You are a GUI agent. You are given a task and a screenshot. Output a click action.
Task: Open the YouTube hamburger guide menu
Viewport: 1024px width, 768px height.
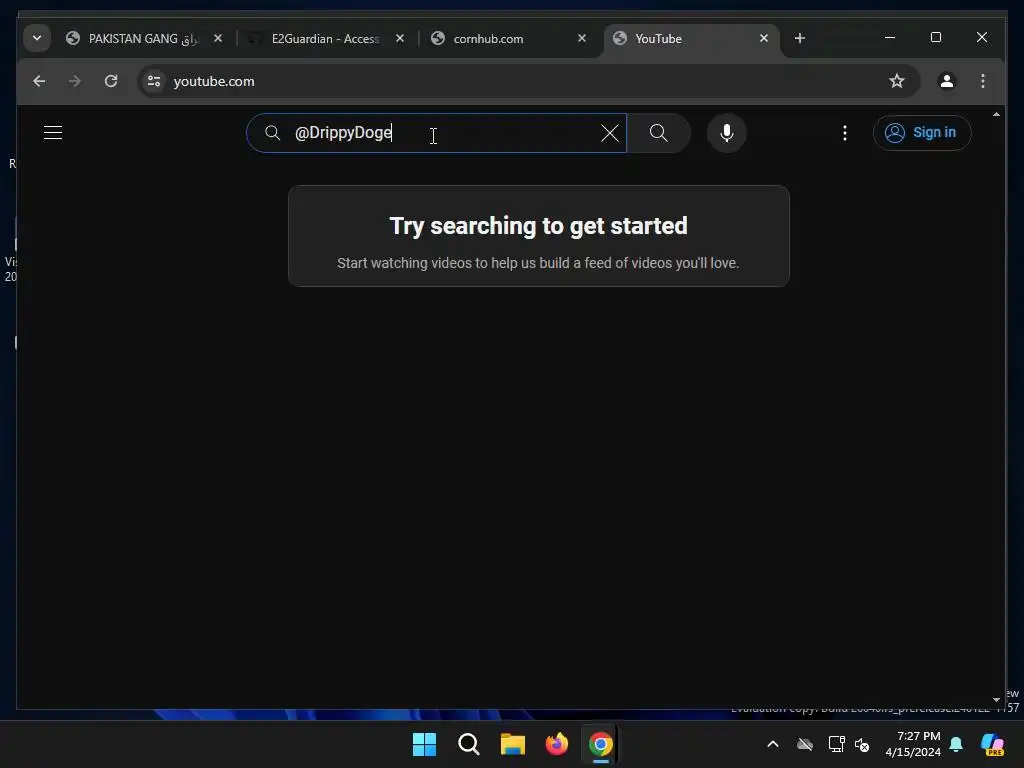pos(53,133)
